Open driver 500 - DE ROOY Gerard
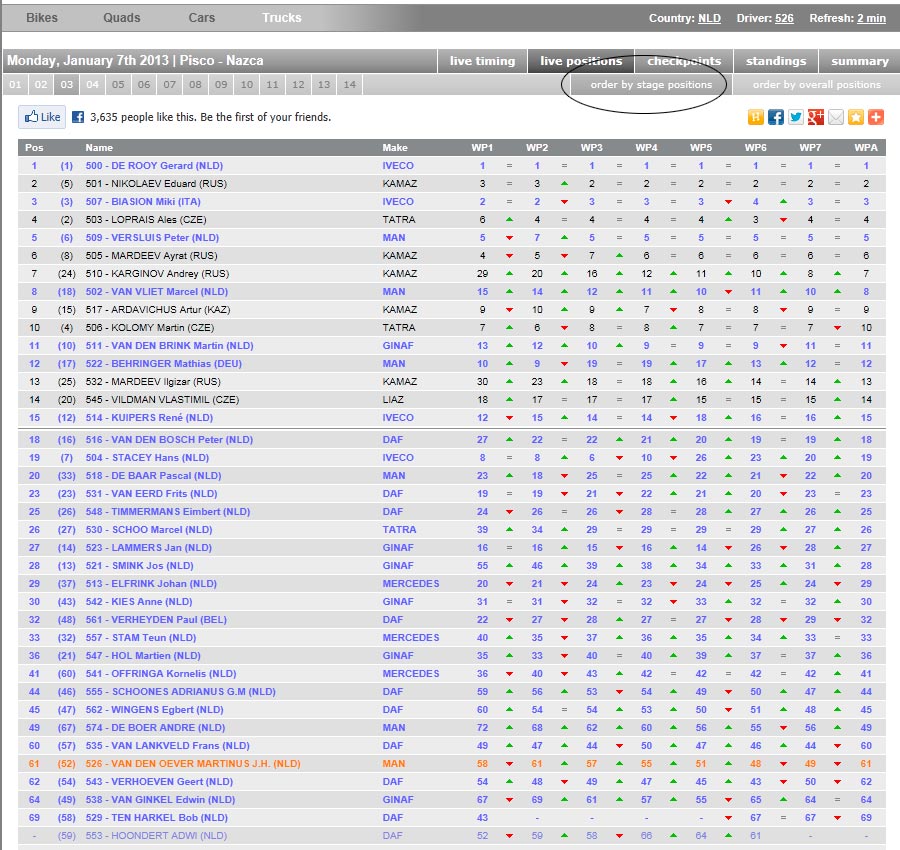The height and width of the screenshot is (850, 900). pos(154,166)
